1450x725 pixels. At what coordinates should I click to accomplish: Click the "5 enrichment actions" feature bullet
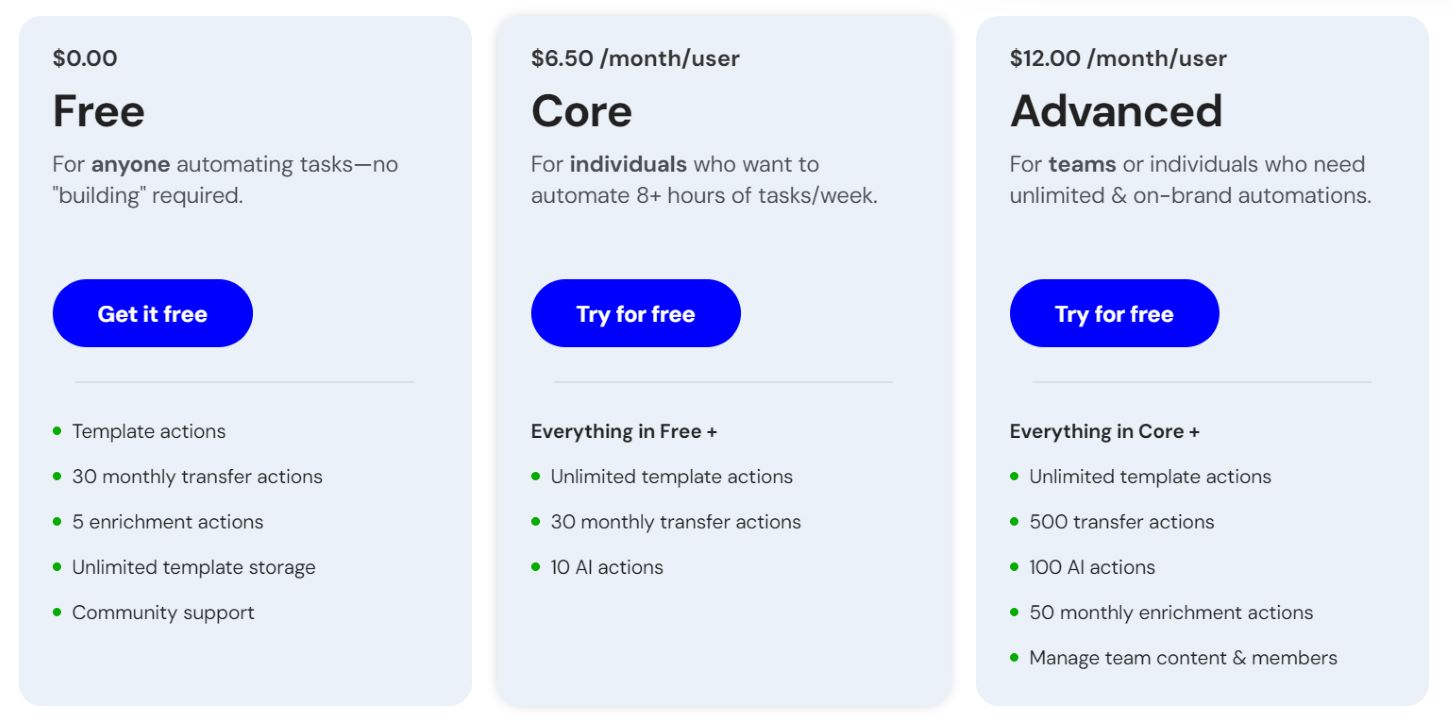point(167,521)
